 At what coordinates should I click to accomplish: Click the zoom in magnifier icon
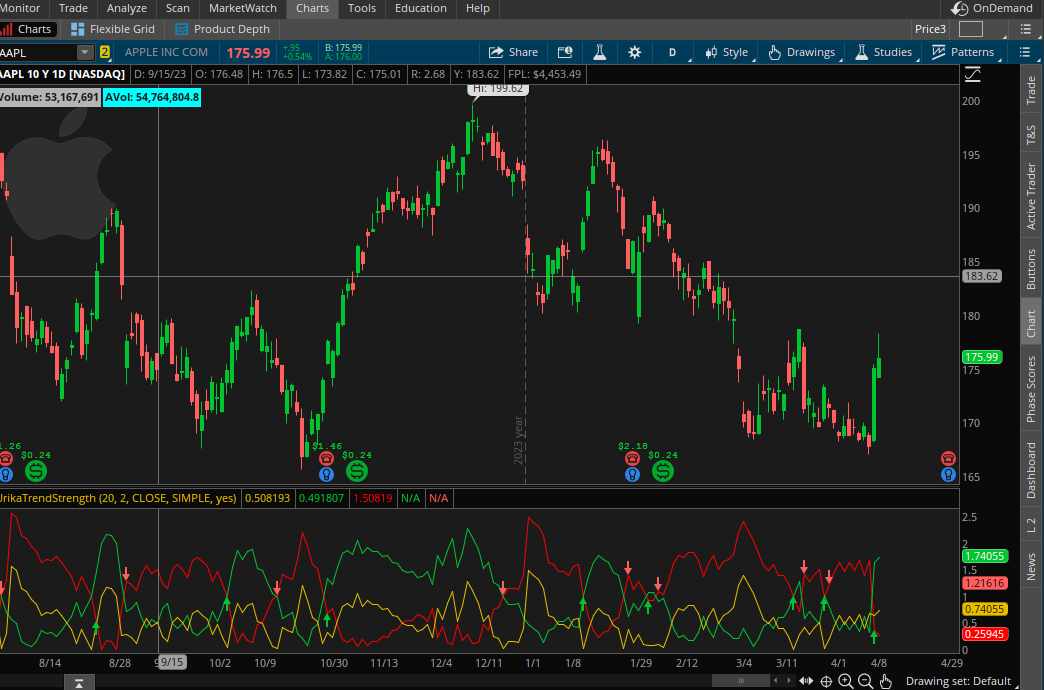pos(846,681)
